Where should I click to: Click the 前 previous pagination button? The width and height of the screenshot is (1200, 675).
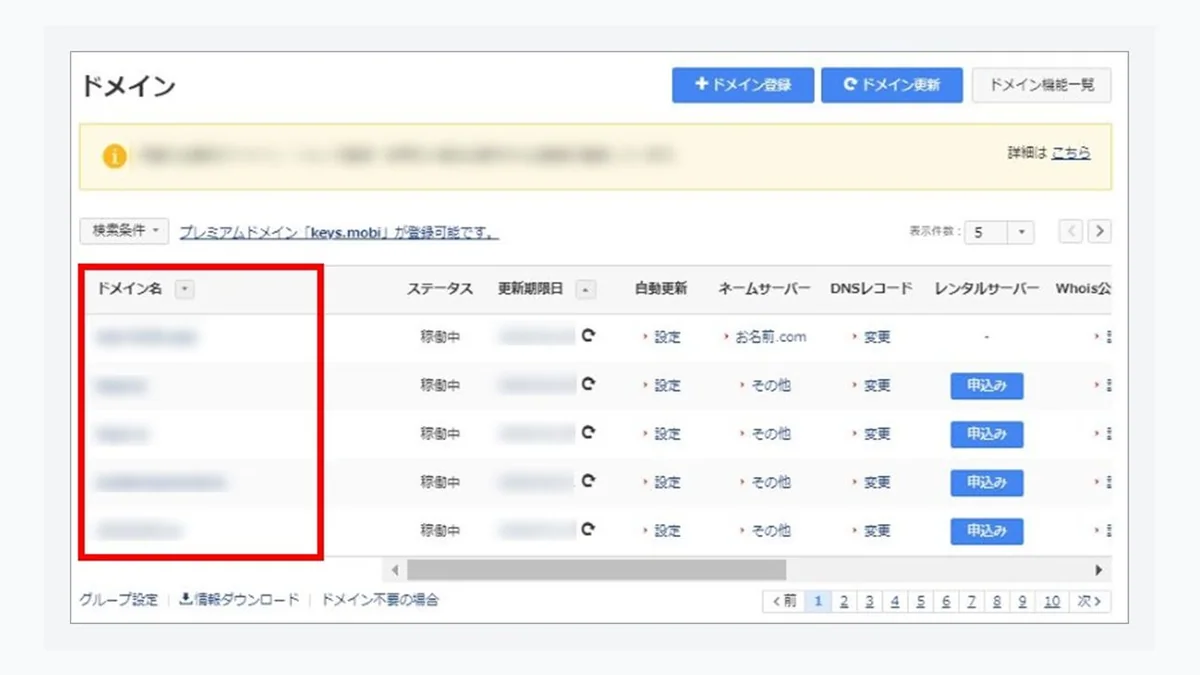784,601
